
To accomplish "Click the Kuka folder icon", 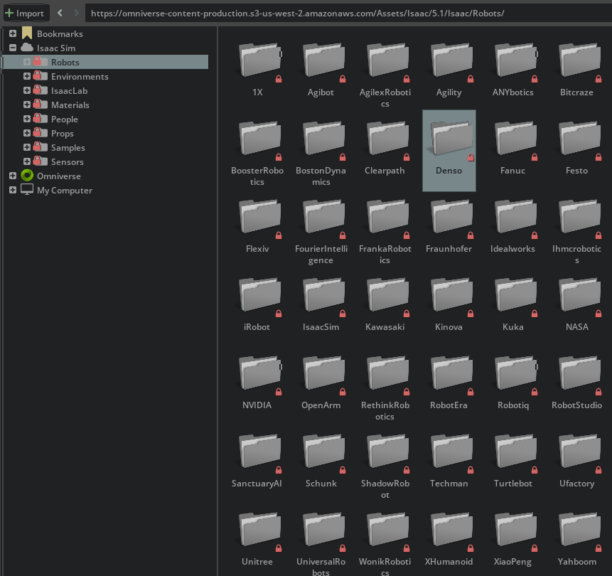I will coord(513,294).
